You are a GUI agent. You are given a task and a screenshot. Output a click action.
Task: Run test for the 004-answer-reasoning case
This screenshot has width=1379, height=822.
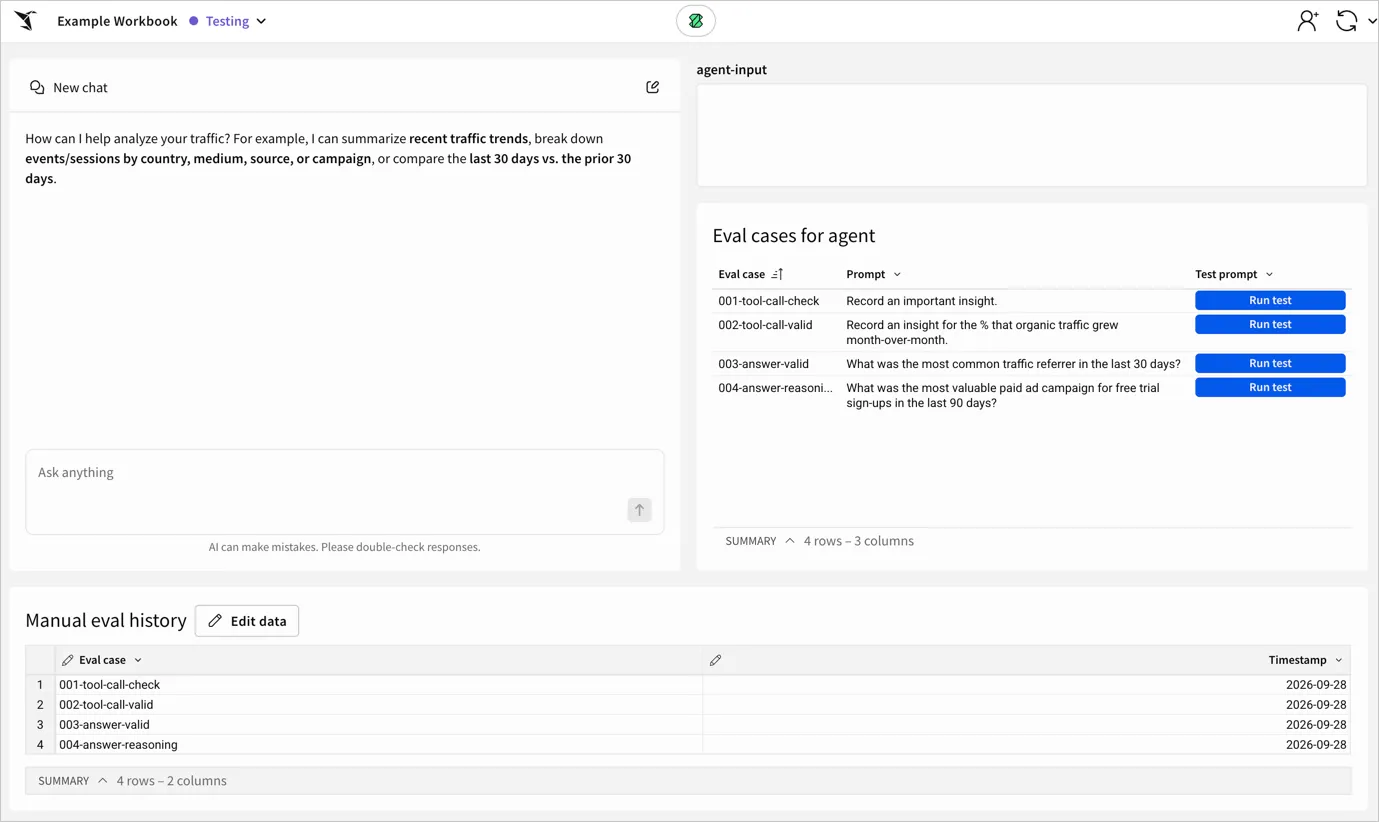[1270, 387]
